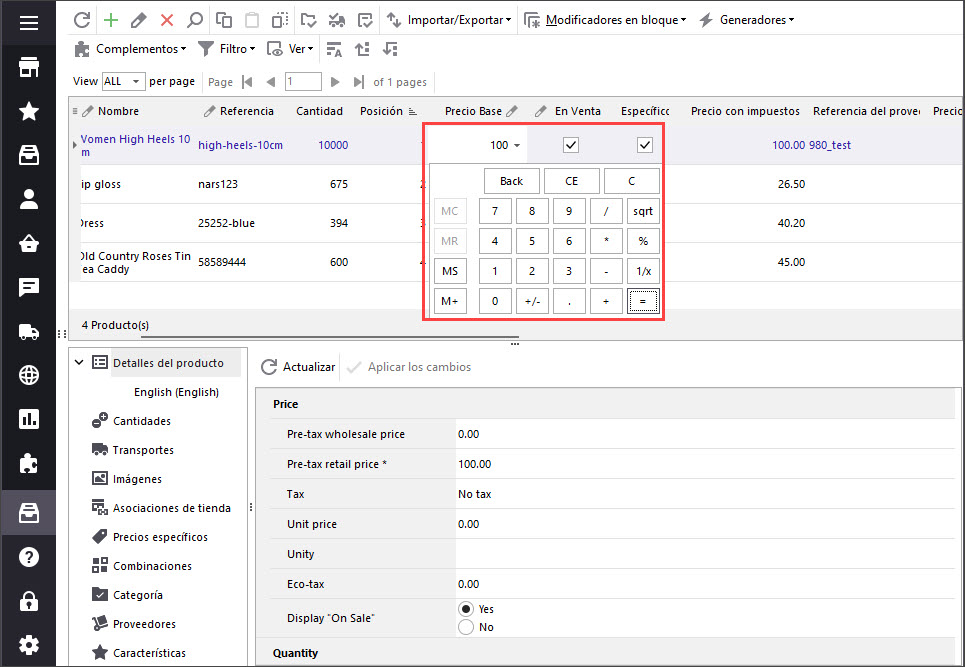Screen dimensions: 965x667
Task: Sort by Precio Base column header
Action: tap(473, 111)
